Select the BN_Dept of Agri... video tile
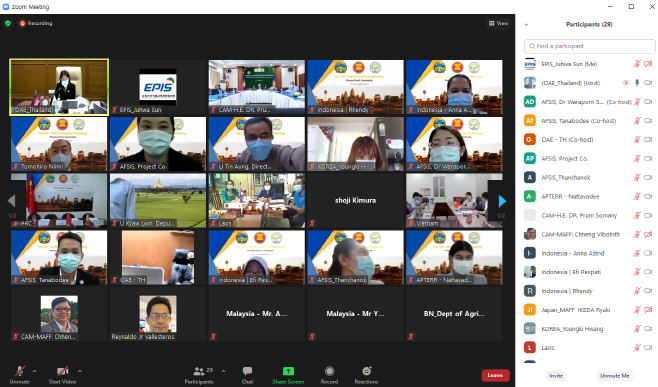 click(454, 314)
